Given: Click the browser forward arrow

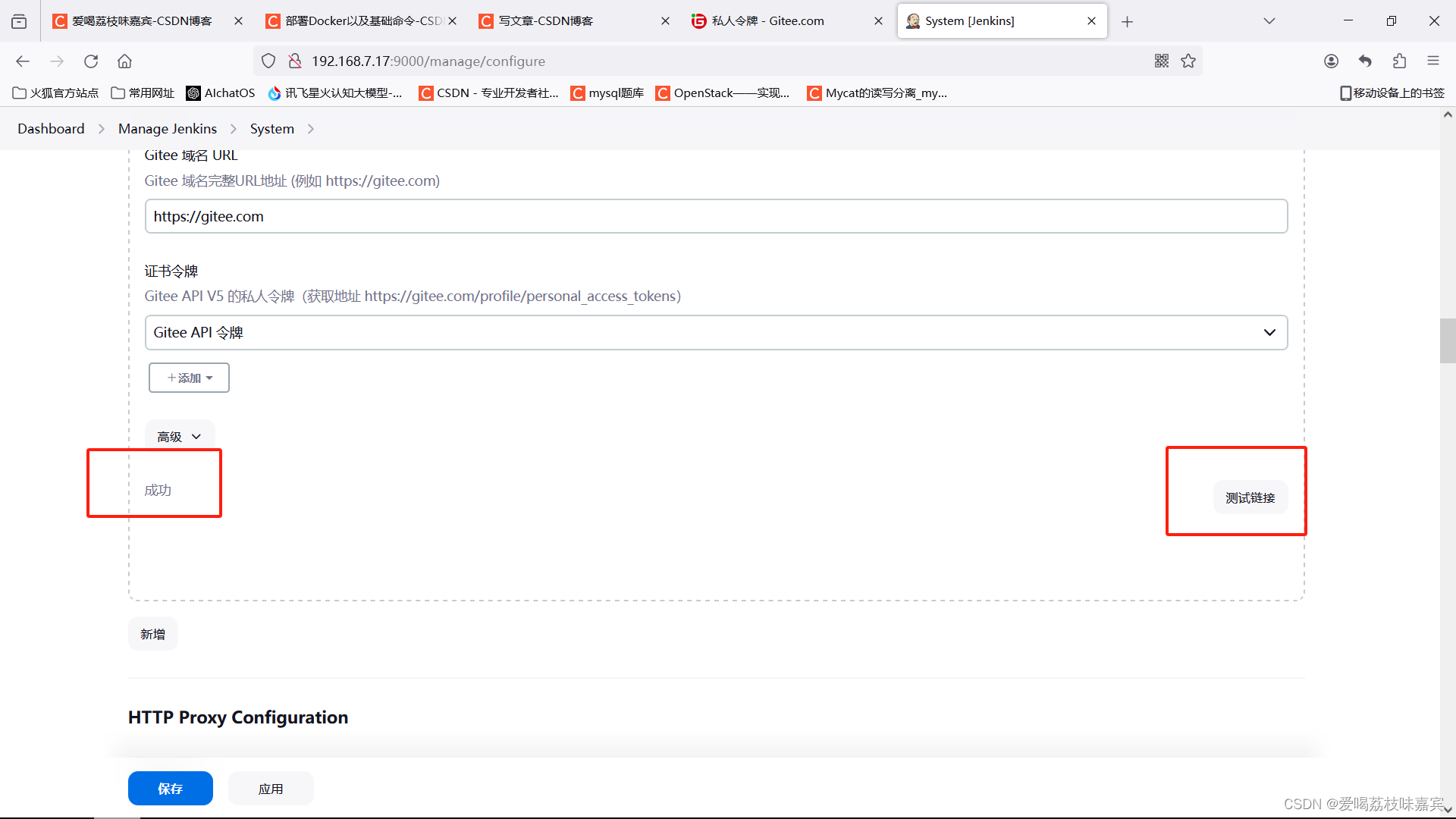Looking at the screenshot, I should click(57, 61).
